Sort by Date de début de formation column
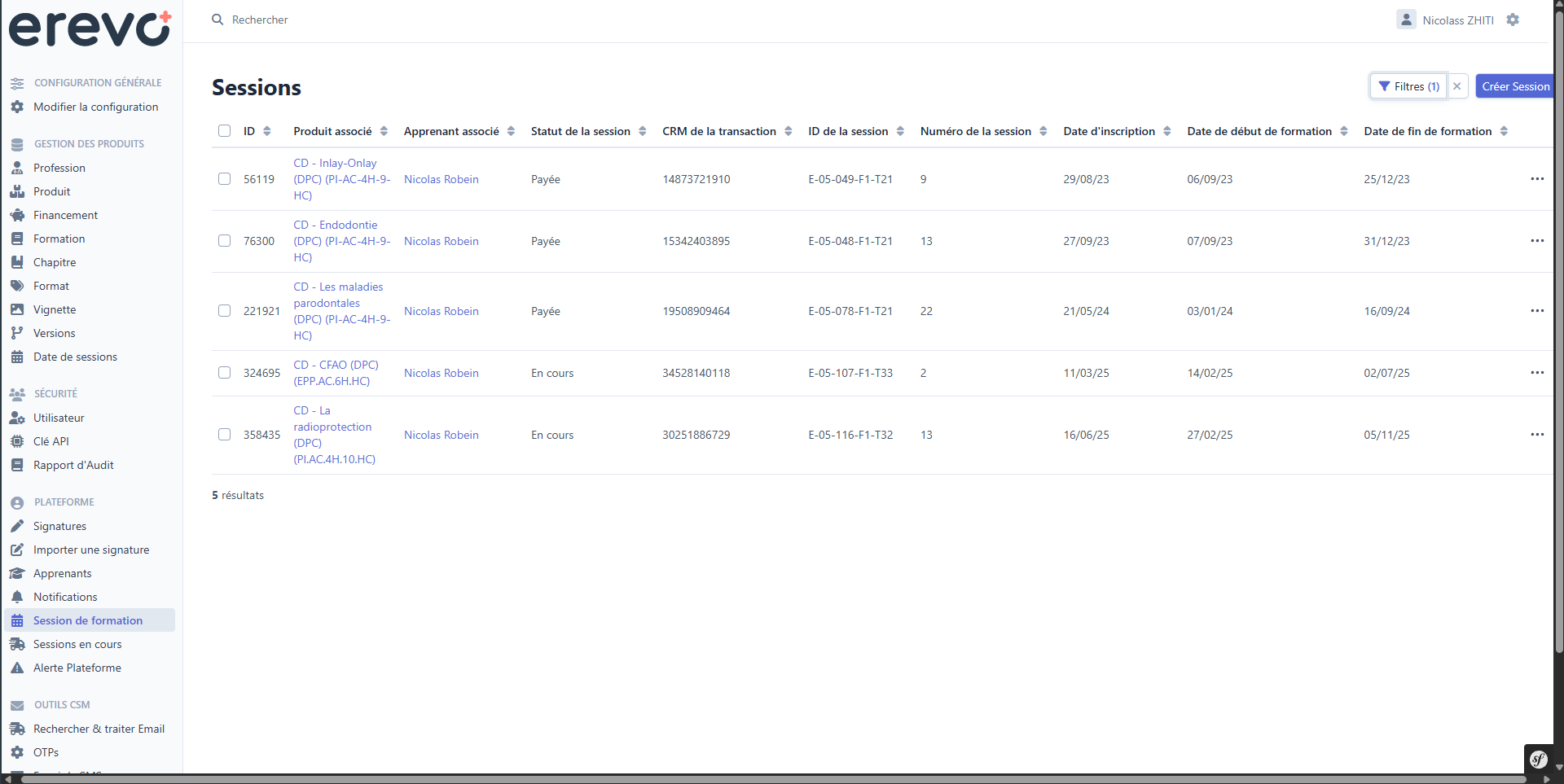Viewport: 1564px width, 784px height. [1267, 131]
